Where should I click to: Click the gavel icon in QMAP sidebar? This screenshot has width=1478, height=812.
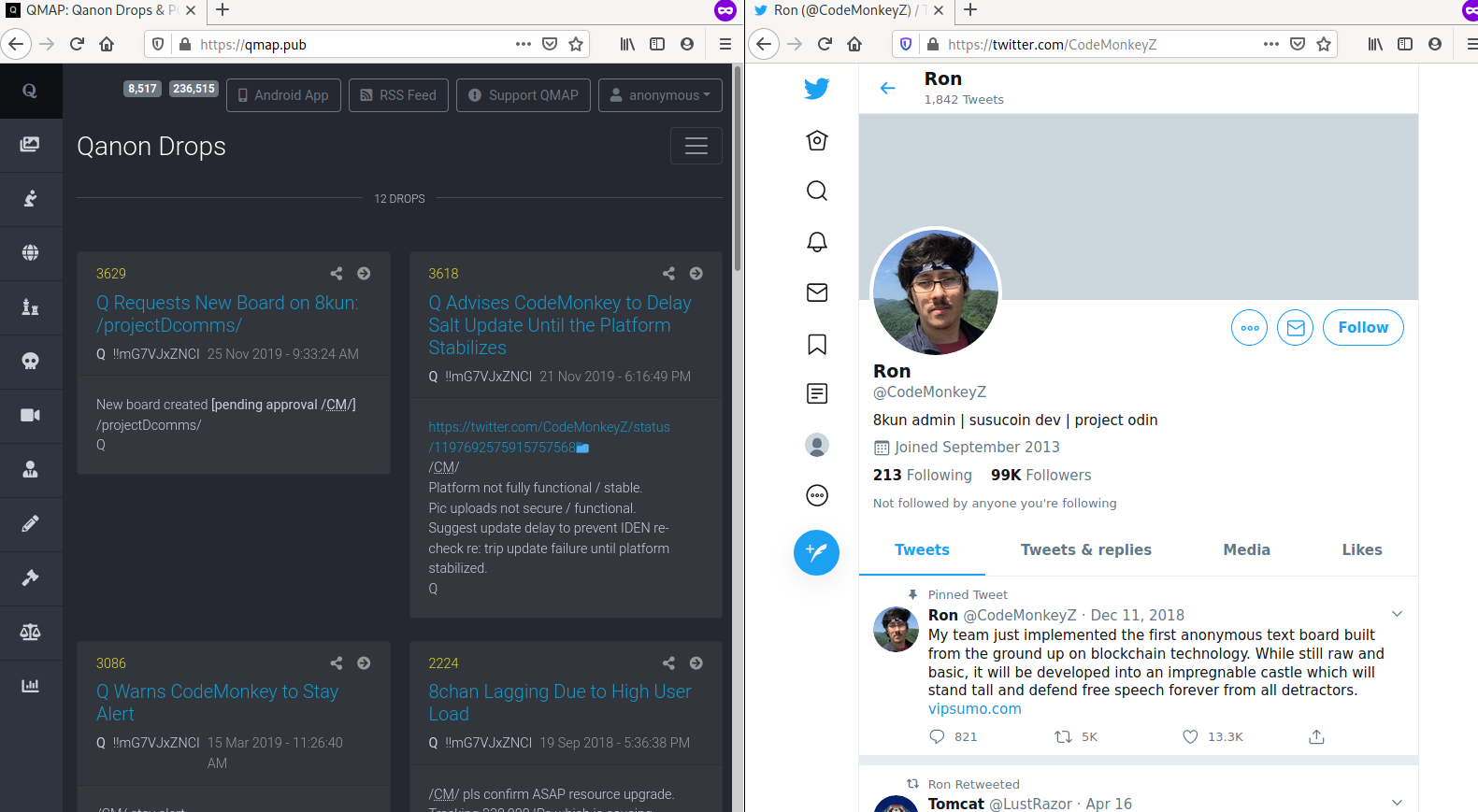(30, 577)
